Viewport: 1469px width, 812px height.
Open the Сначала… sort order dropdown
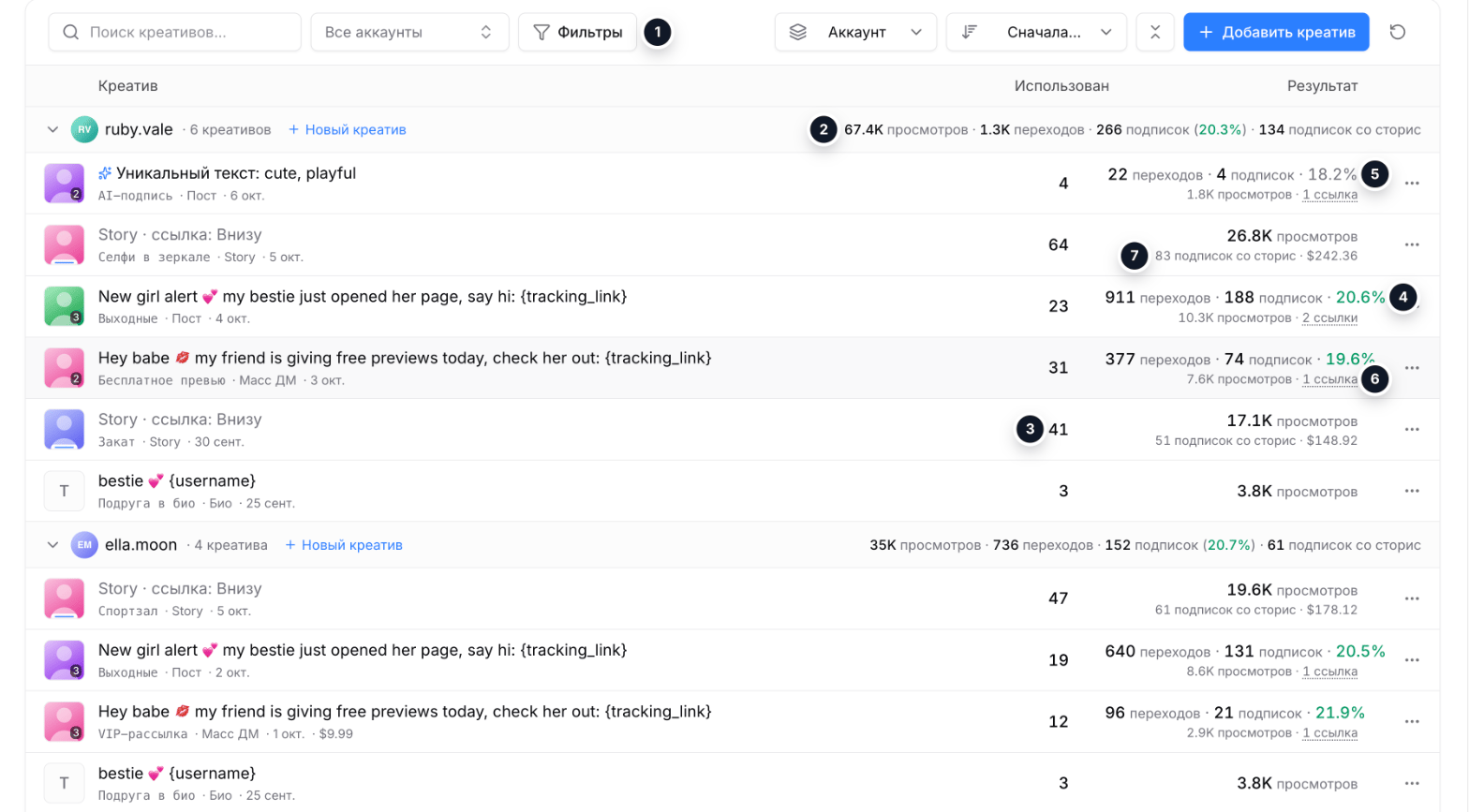click(x=1036, y=32)
